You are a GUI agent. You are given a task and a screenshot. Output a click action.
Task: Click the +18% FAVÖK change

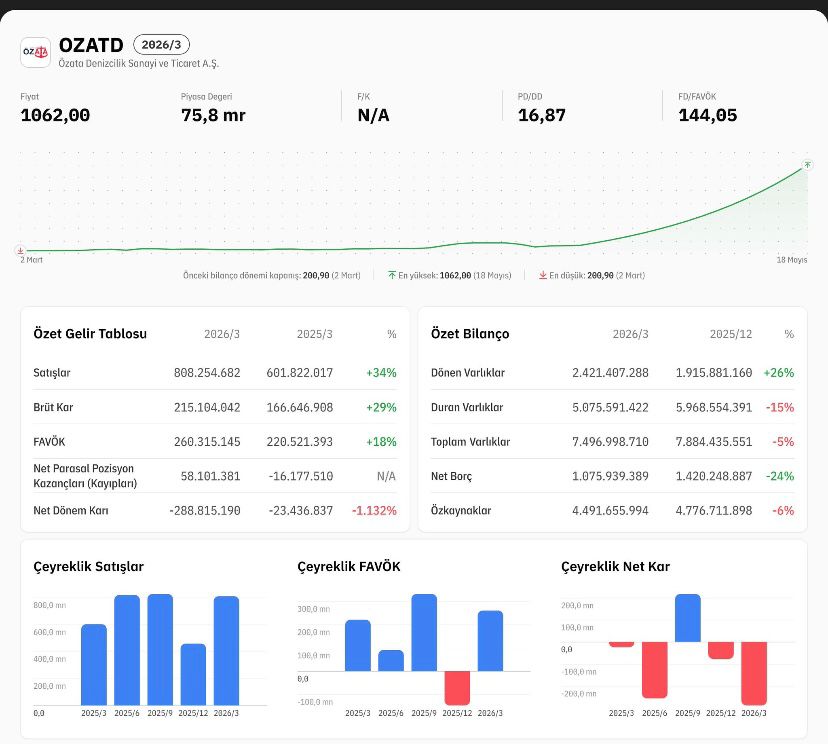click(x=381, y=442)
